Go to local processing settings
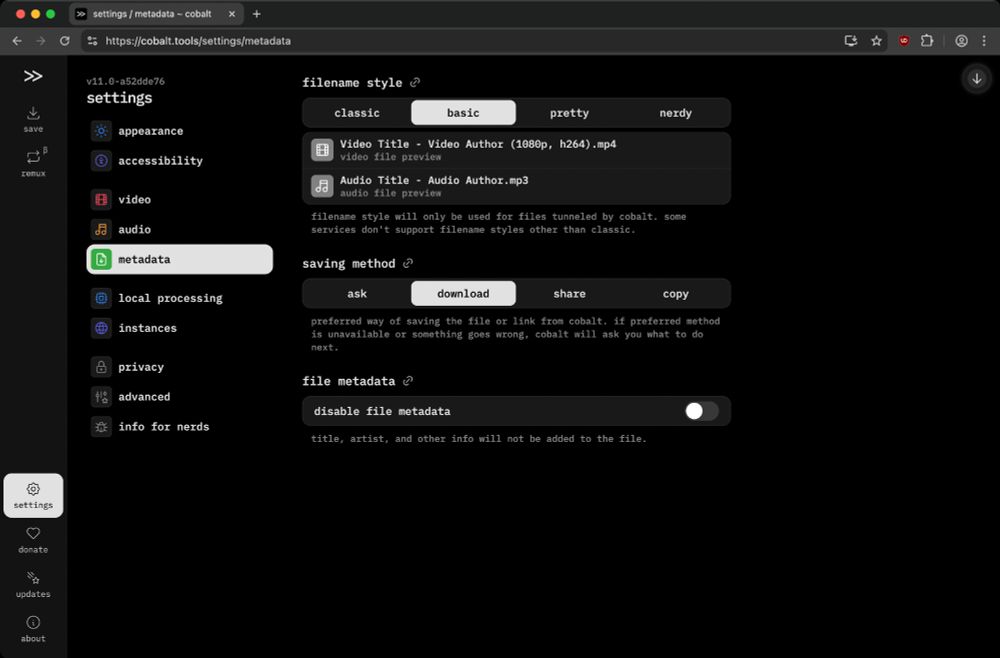This screenshot has width=1000, height=658. click(180, 298)
